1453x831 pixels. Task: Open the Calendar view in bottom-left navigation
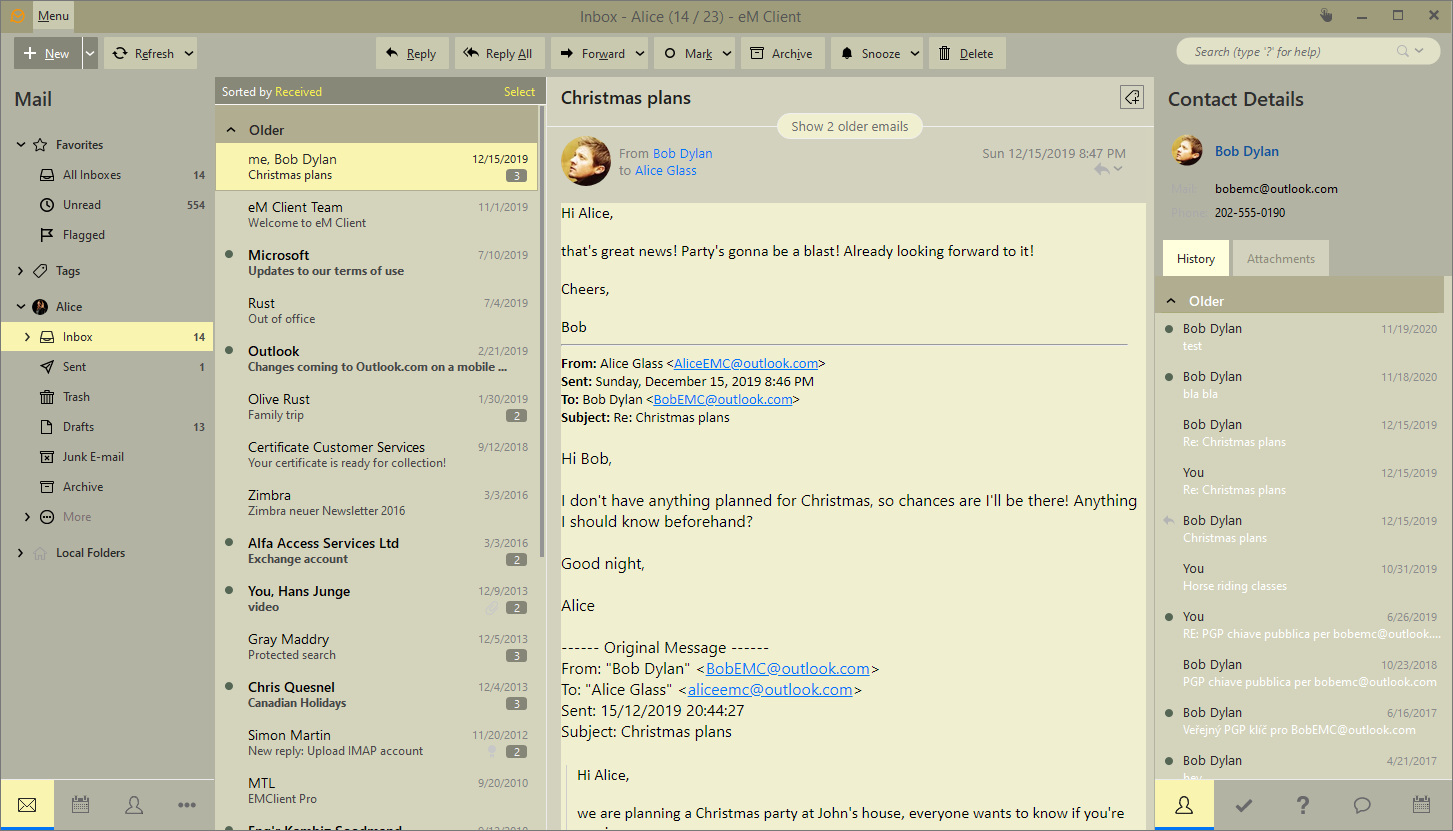(81, 805)
